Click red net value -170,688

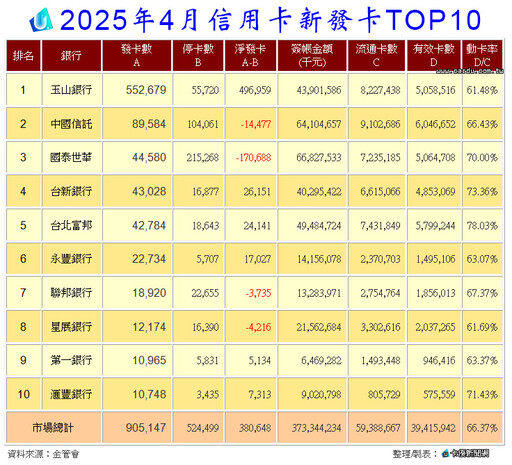click(x=254, y=158)
